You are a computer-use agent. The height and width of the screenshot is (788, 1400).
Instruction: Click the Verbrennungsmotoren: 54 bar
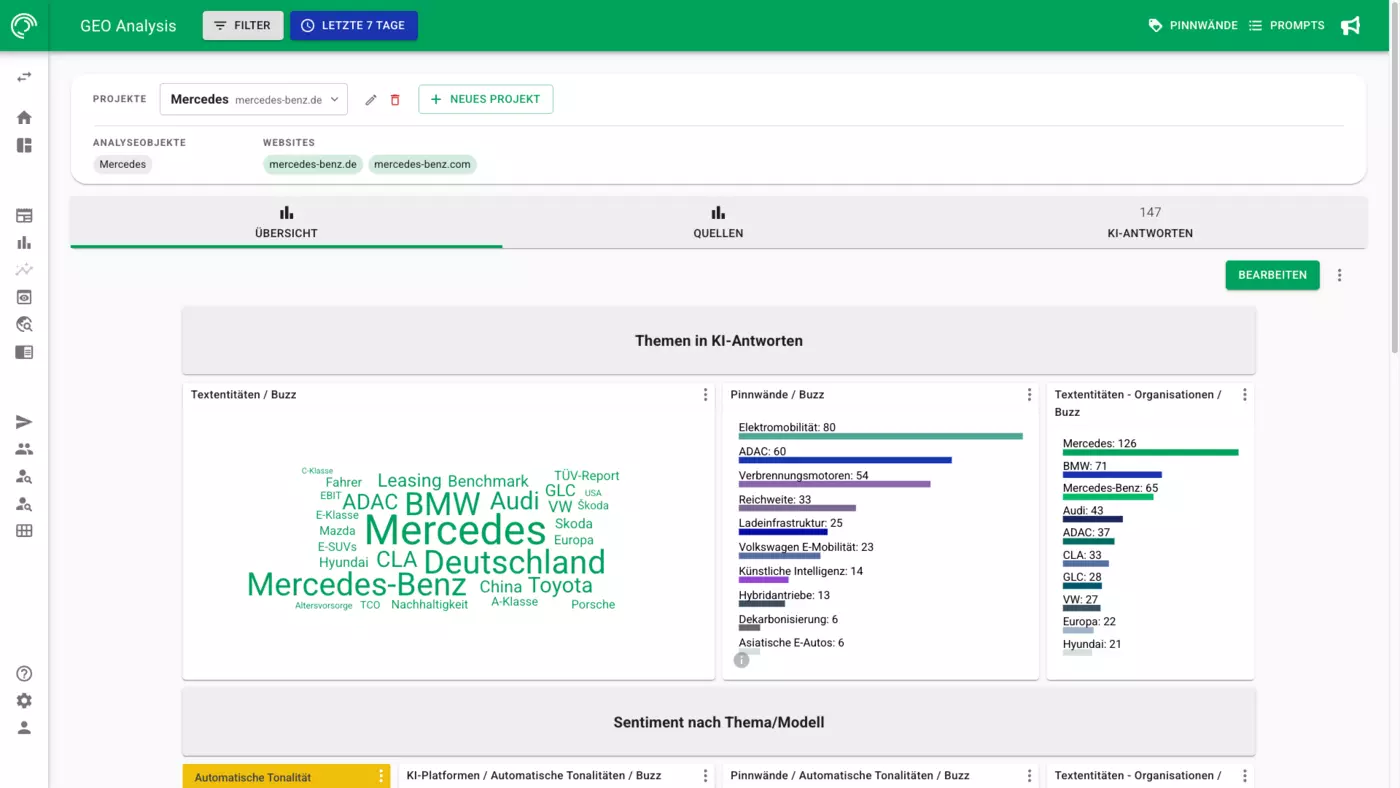tap(834, 484)
